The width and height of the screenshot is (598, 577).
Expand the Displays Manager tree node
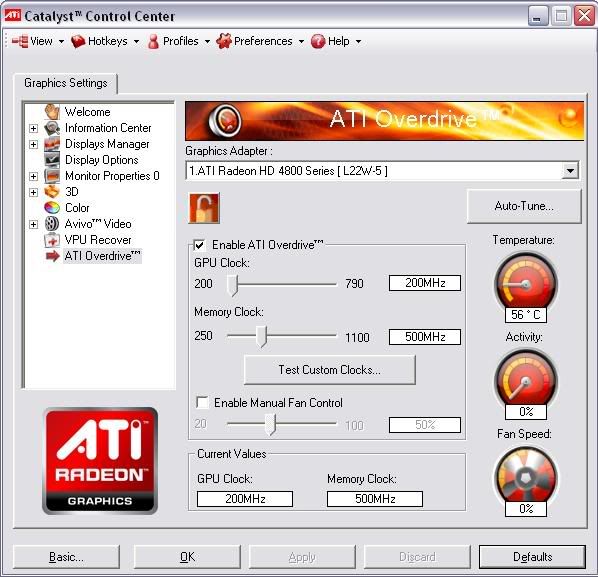(x=34, y=144)
